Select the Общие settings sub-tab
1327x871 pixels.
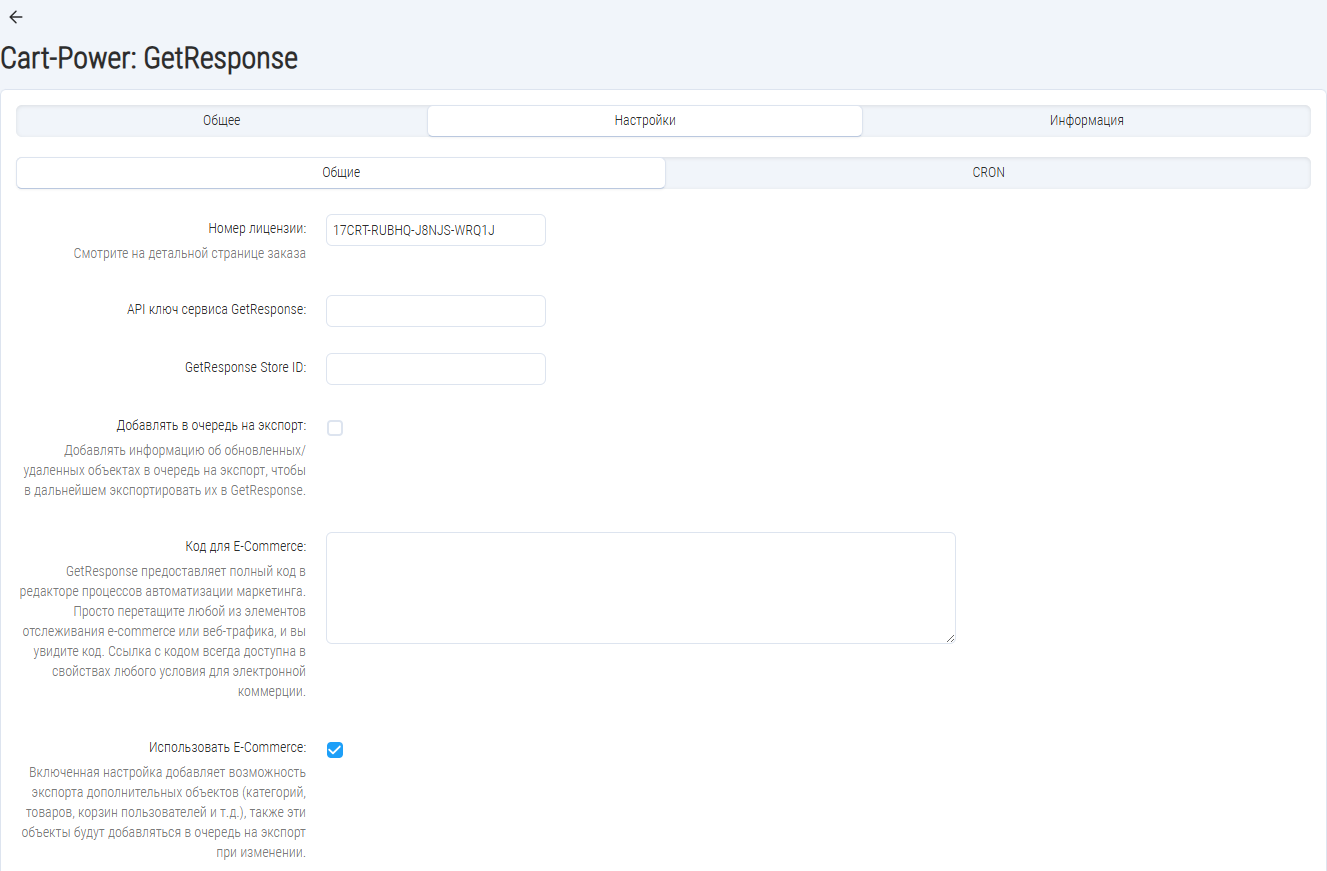click(341, 172)
